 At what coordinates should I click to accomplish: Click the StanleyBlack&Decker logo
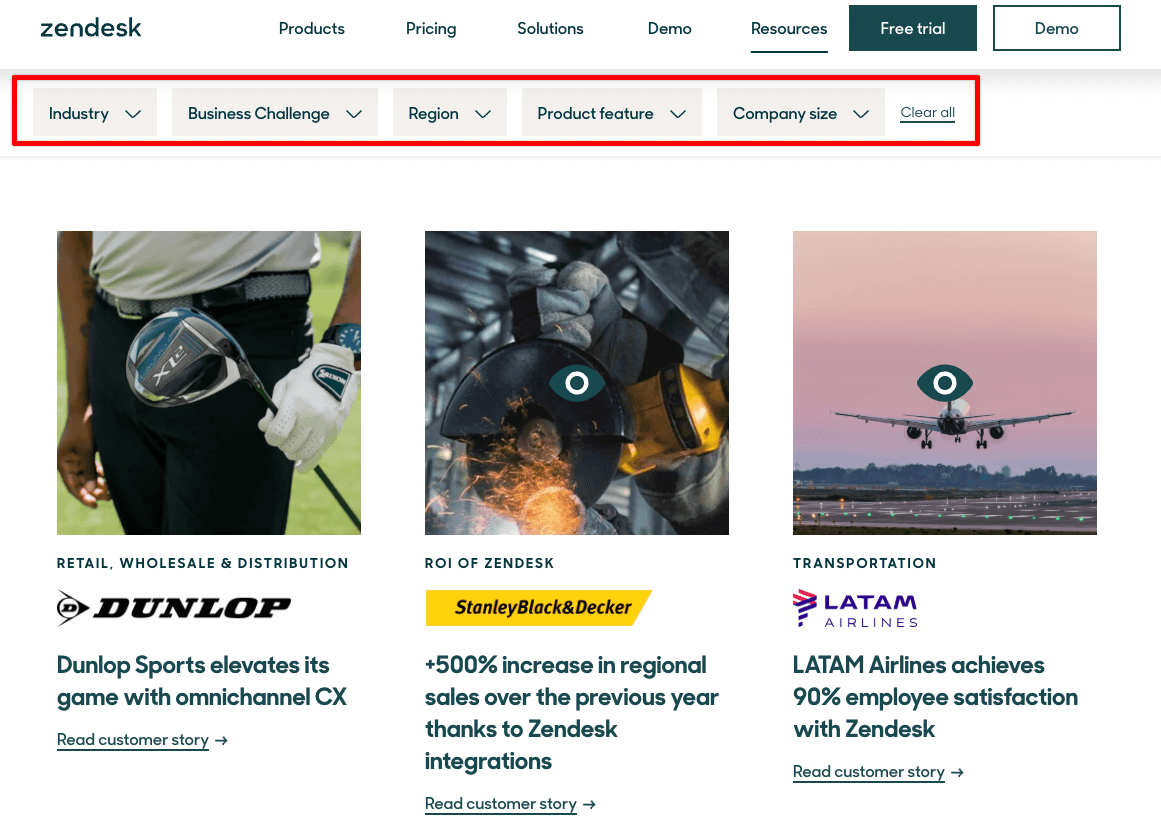[x=538, y=608]
